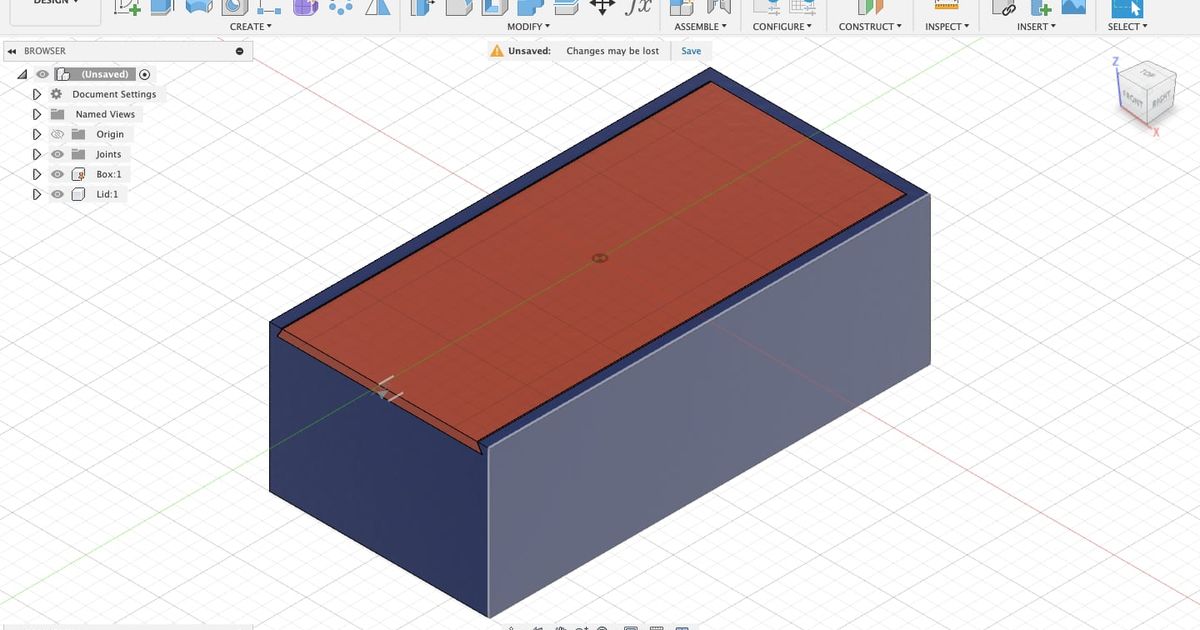Expand the Box:1 component in the browser
Viewport: 1200px width, 630px height.
pyautogui.click(x=37, y=174)
